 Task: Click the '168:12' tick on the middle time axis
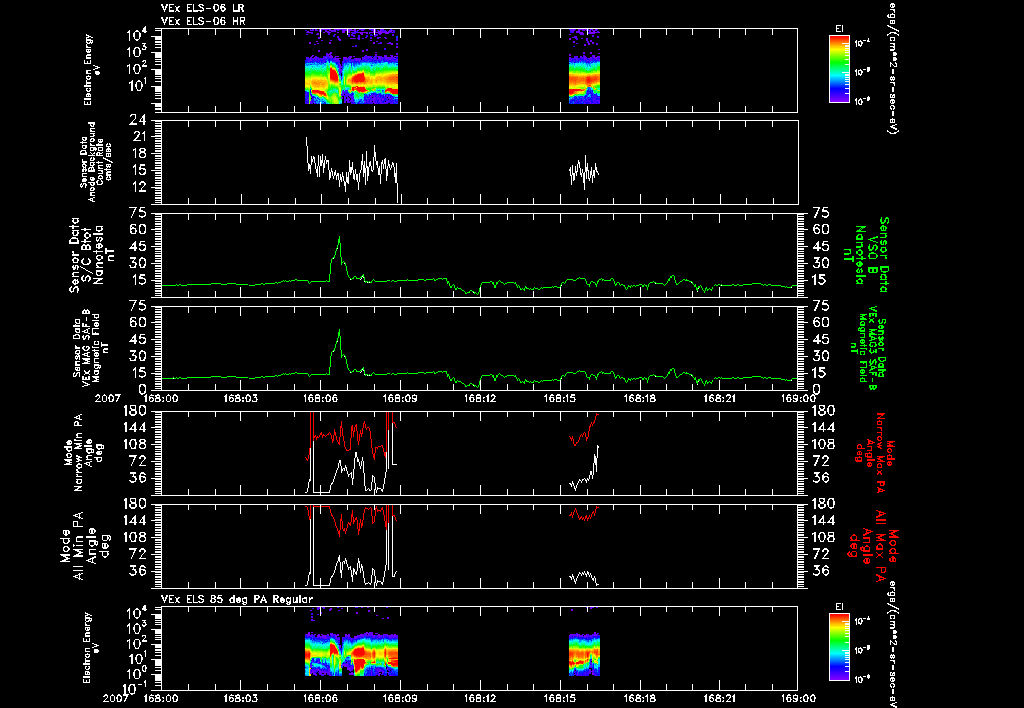[x=480, y=398]
